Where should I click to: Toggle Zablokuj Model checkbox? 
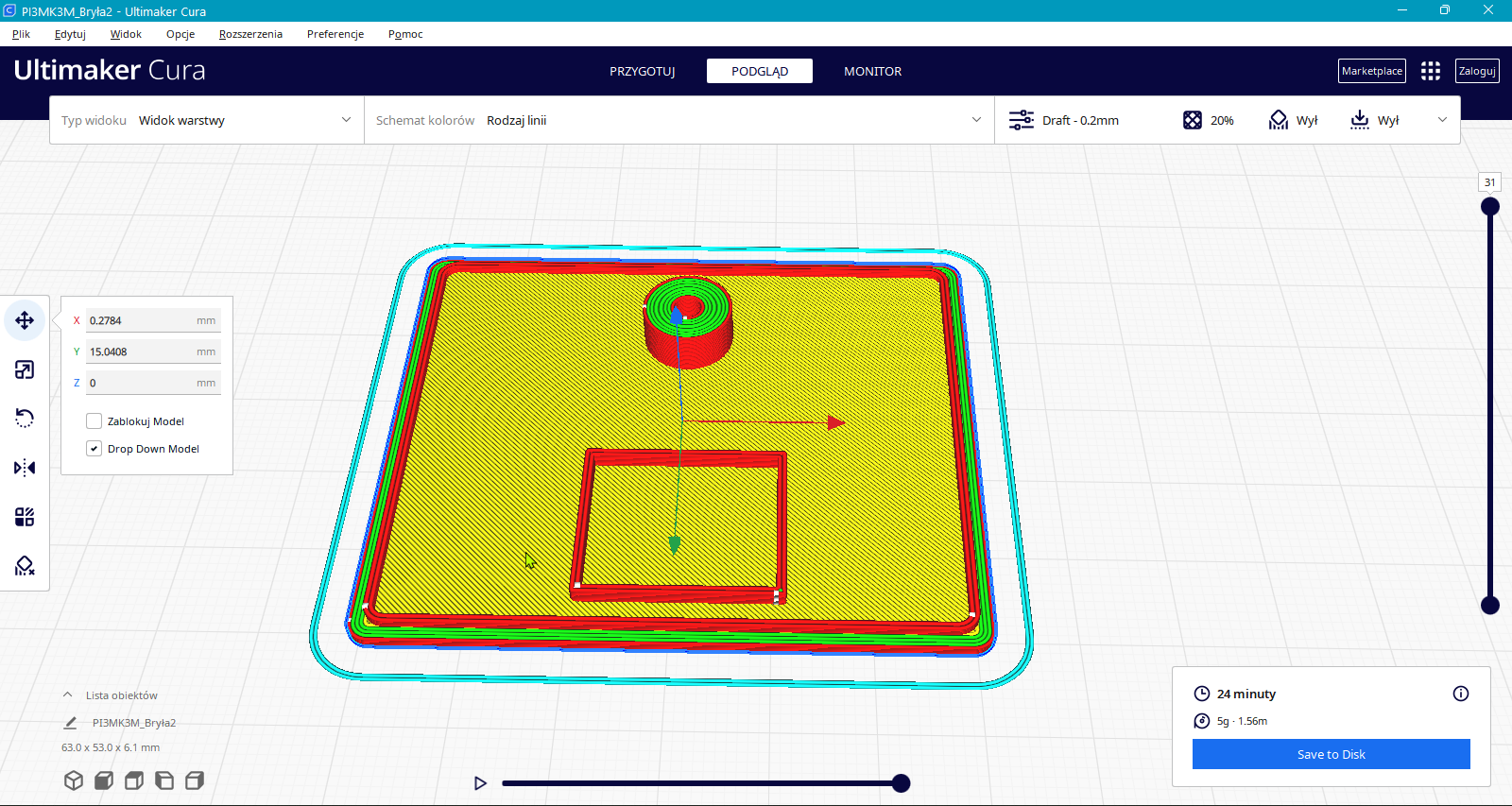94,421
